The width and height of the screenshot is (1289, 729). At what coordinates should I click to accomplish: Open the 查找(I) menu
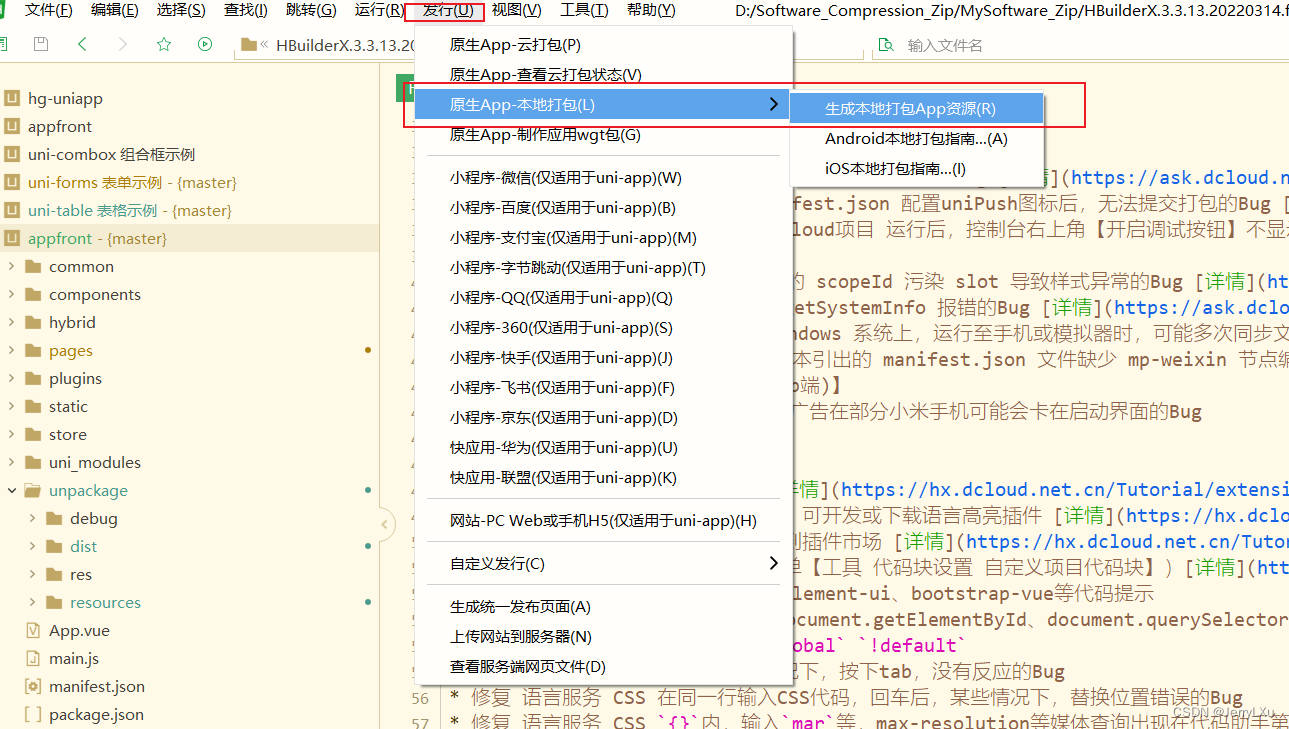point(246,10)
